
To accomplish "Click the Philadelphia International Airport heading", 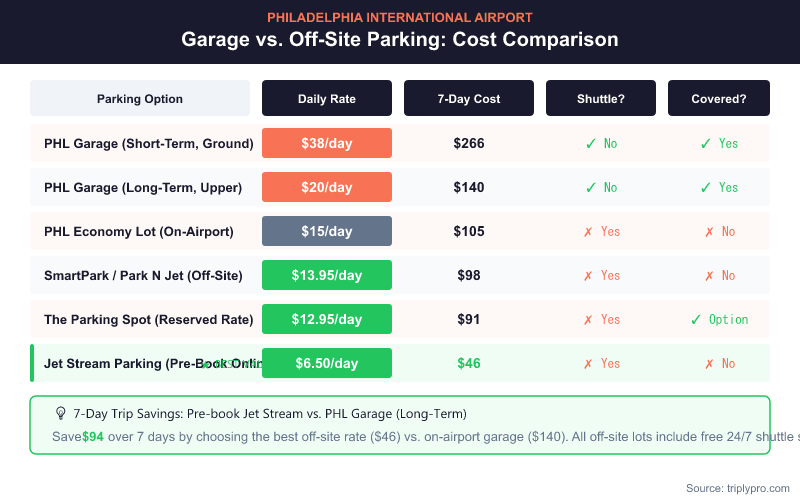I will tap(400, 17).
